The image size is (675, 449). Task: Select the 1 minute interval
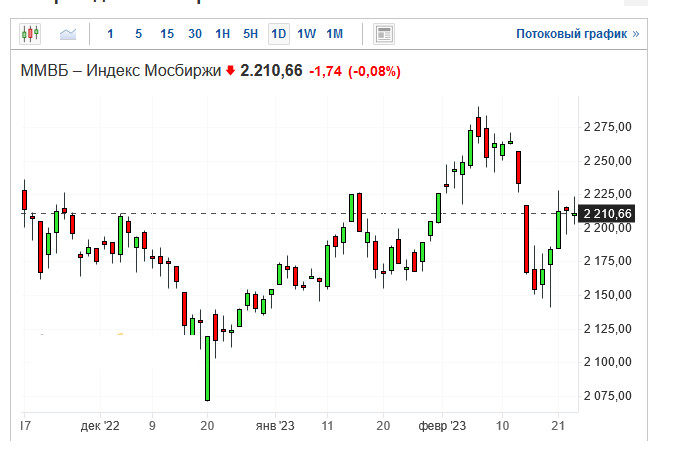pyautogui.click(x=110, y=34)
